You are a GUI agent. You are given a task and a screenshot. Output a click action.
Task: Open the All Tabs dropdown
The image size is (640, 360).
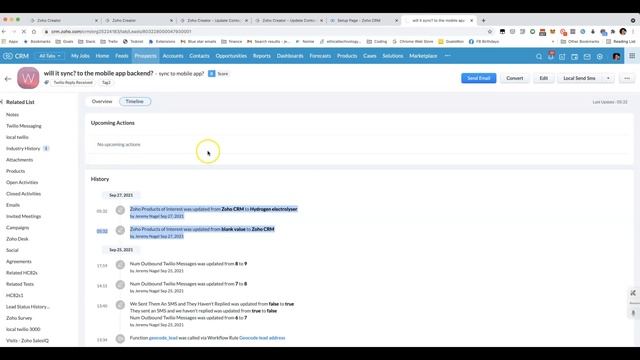[x=50, y=56]
